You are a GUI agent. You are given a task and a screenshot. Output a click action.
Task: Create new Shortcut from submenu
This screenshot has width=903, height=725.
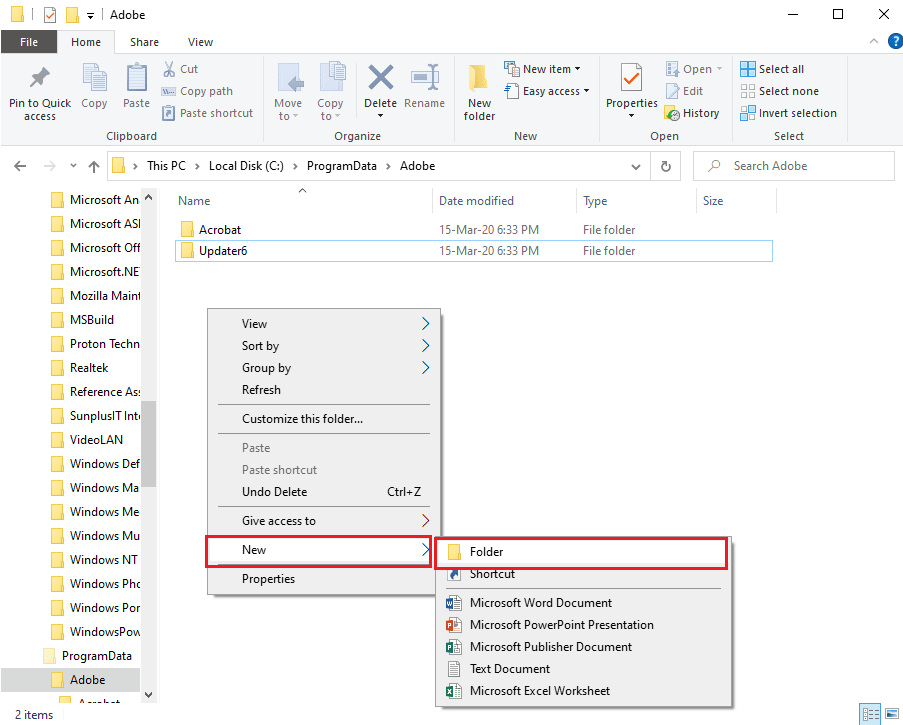tap(583, 574)
